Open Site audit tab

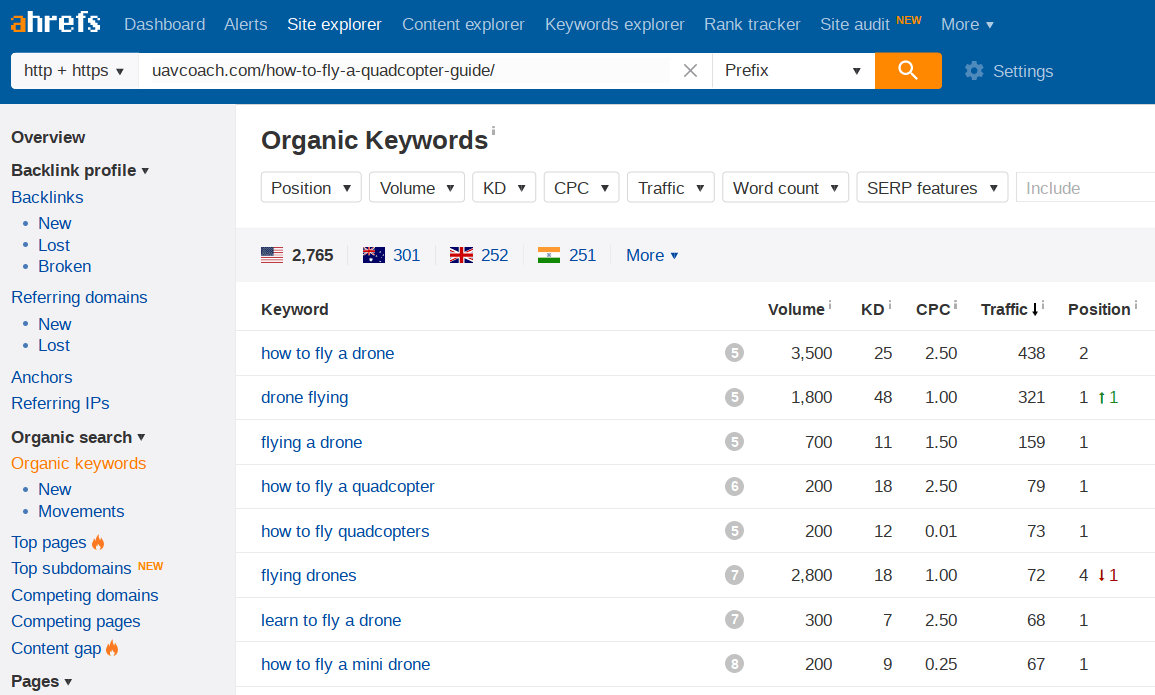click(x=854, y=24)
